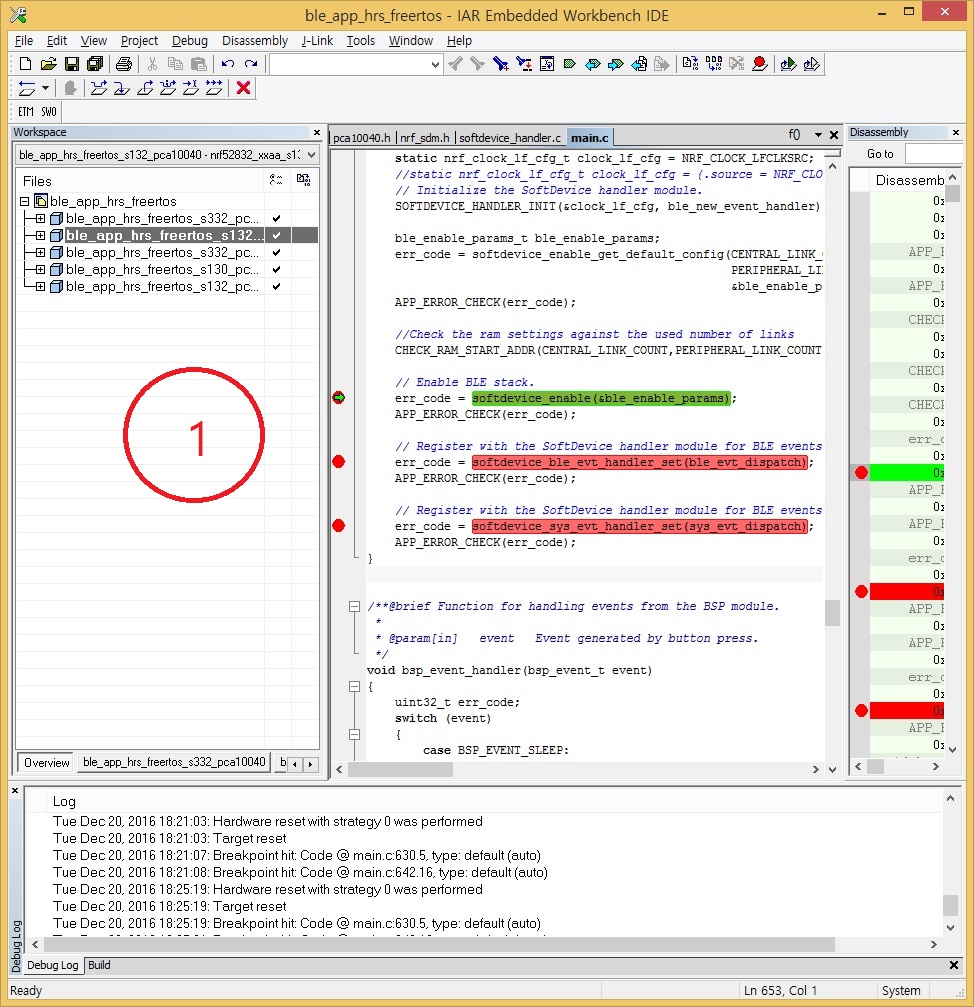This screenshot has height=1007, width=974.
Task: Select the Overview workspace tab
Action: coord(47,763)
